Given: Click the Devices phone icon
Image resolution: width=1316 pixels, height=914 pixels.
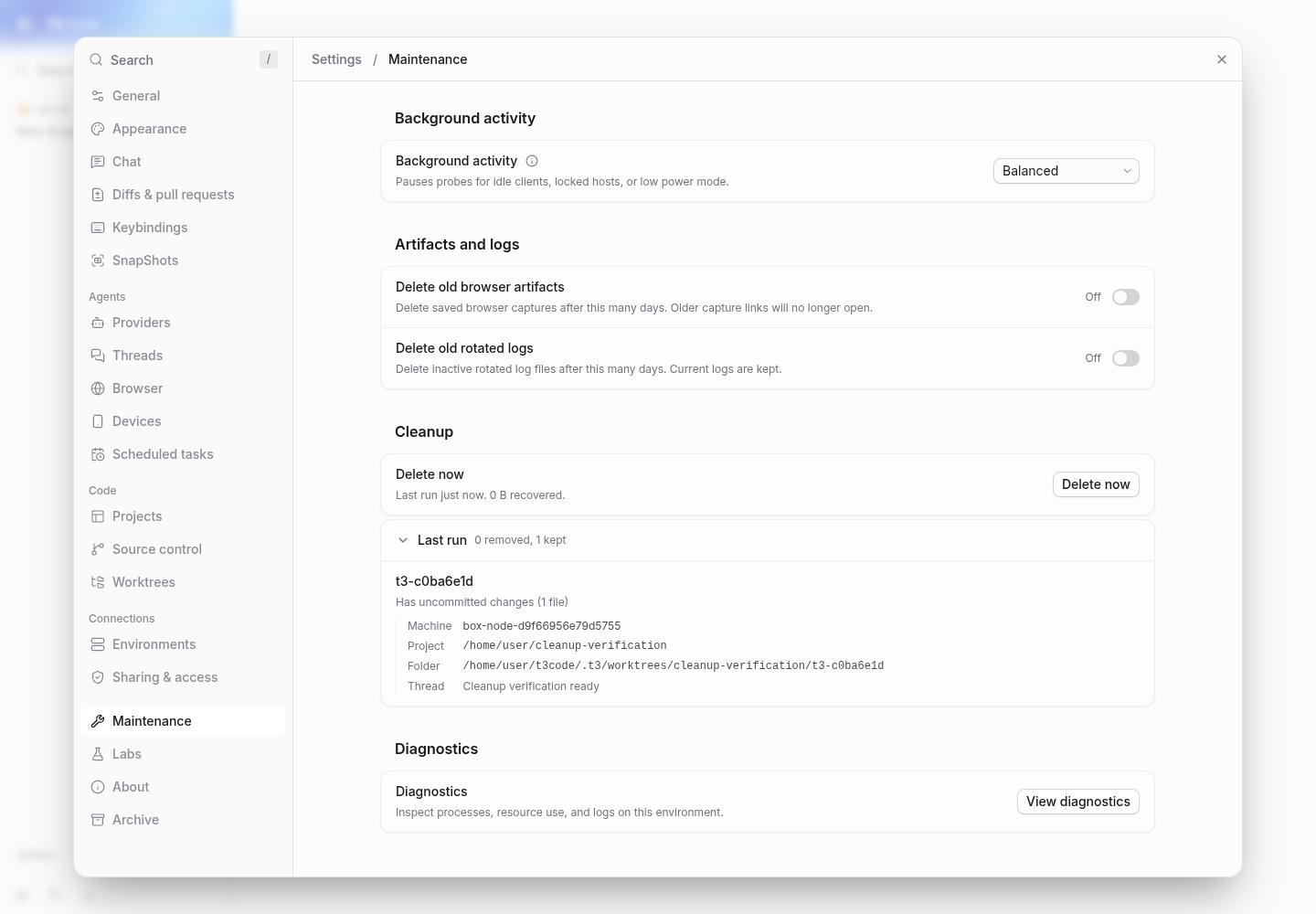Looking at the screenshot, I should coord(98,421).
